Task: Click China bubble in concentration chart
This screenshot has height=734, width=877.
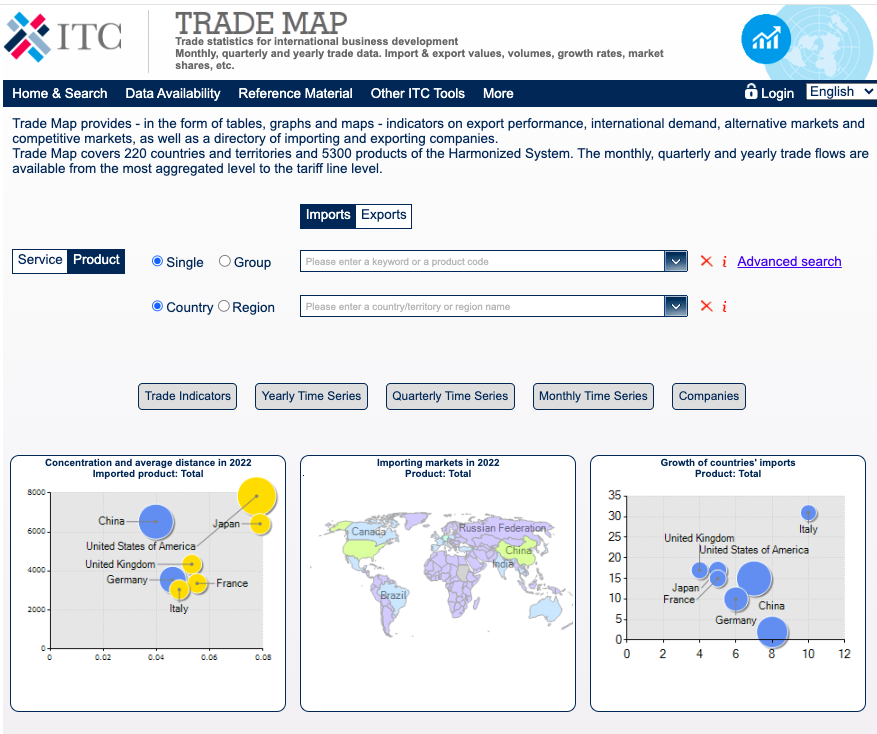Action: click(x=156, y=521)
